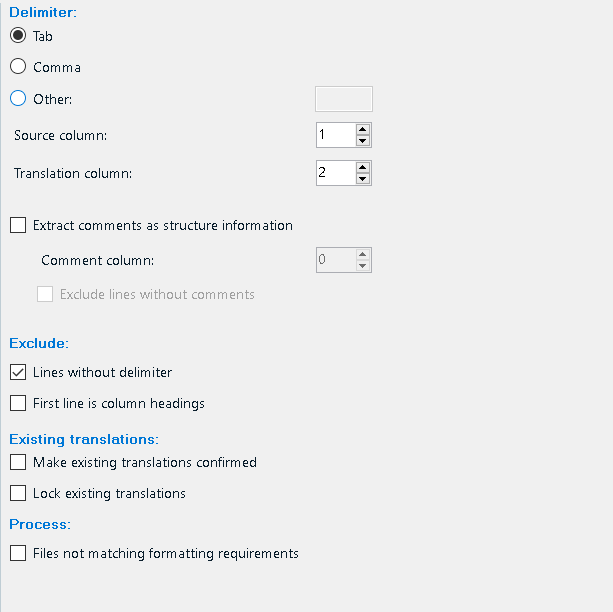Click the Comment column up arrow
Viewport: 613px width, 612px height.
(x=363, y=254)
